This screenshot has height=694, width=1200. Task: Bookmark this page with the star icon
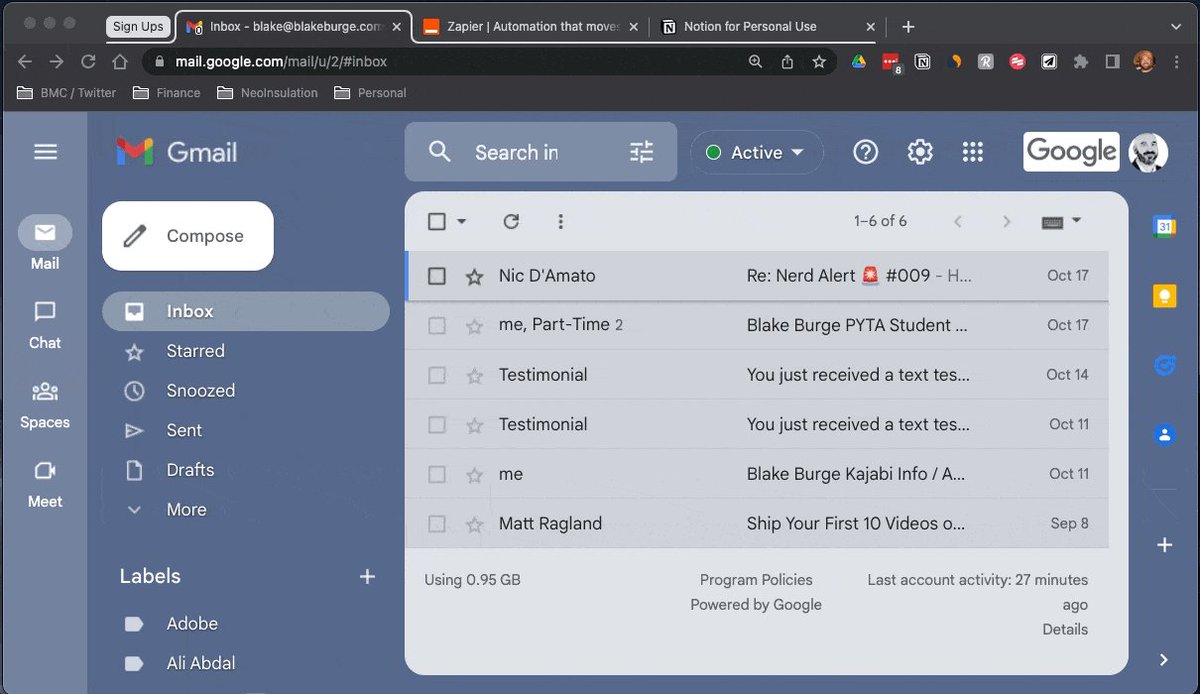(x=819, y=62)
